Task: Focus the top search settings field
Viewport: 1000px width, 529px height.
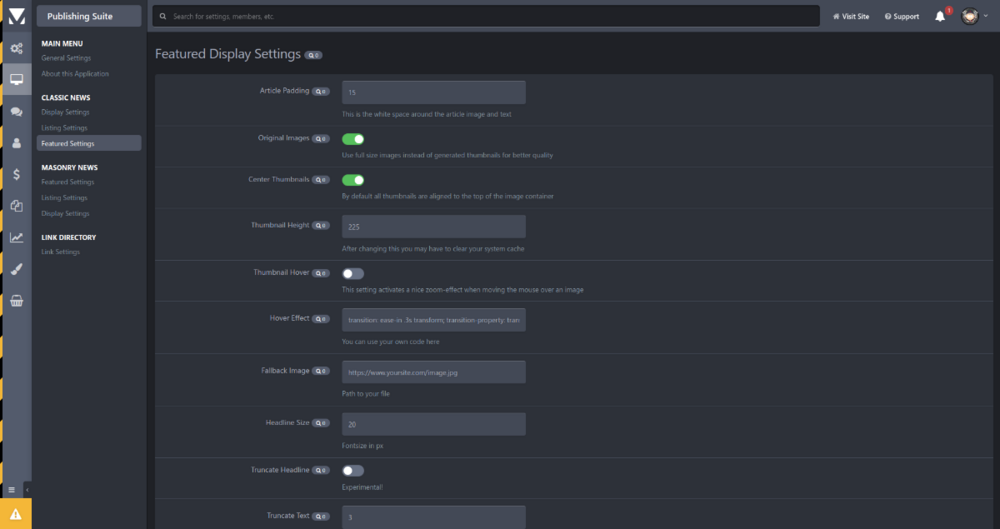Action: pos(486,16)
